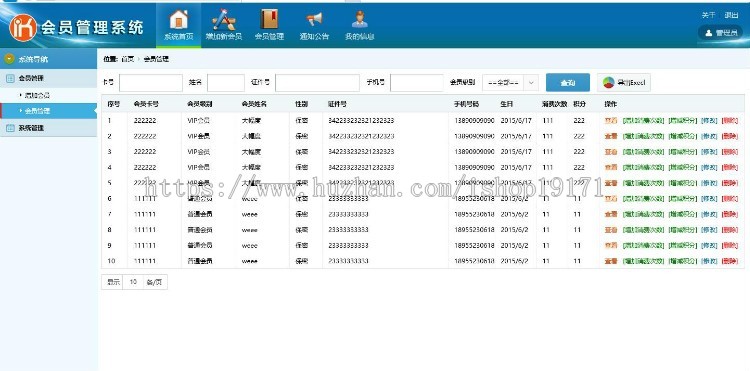Click 删除 in row 1
Viewport: 750px width, 371px height.
(730, 120)
